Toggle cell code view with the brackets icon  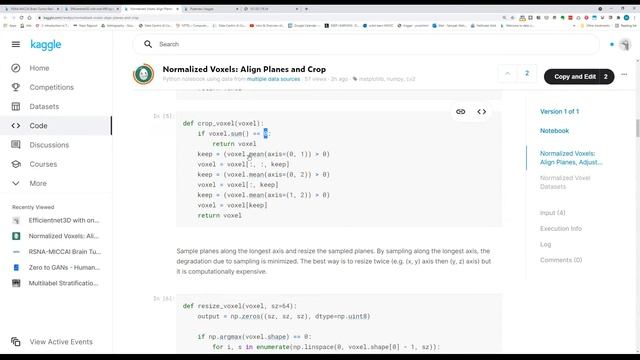pyautogui.click(x=482, y=111)
